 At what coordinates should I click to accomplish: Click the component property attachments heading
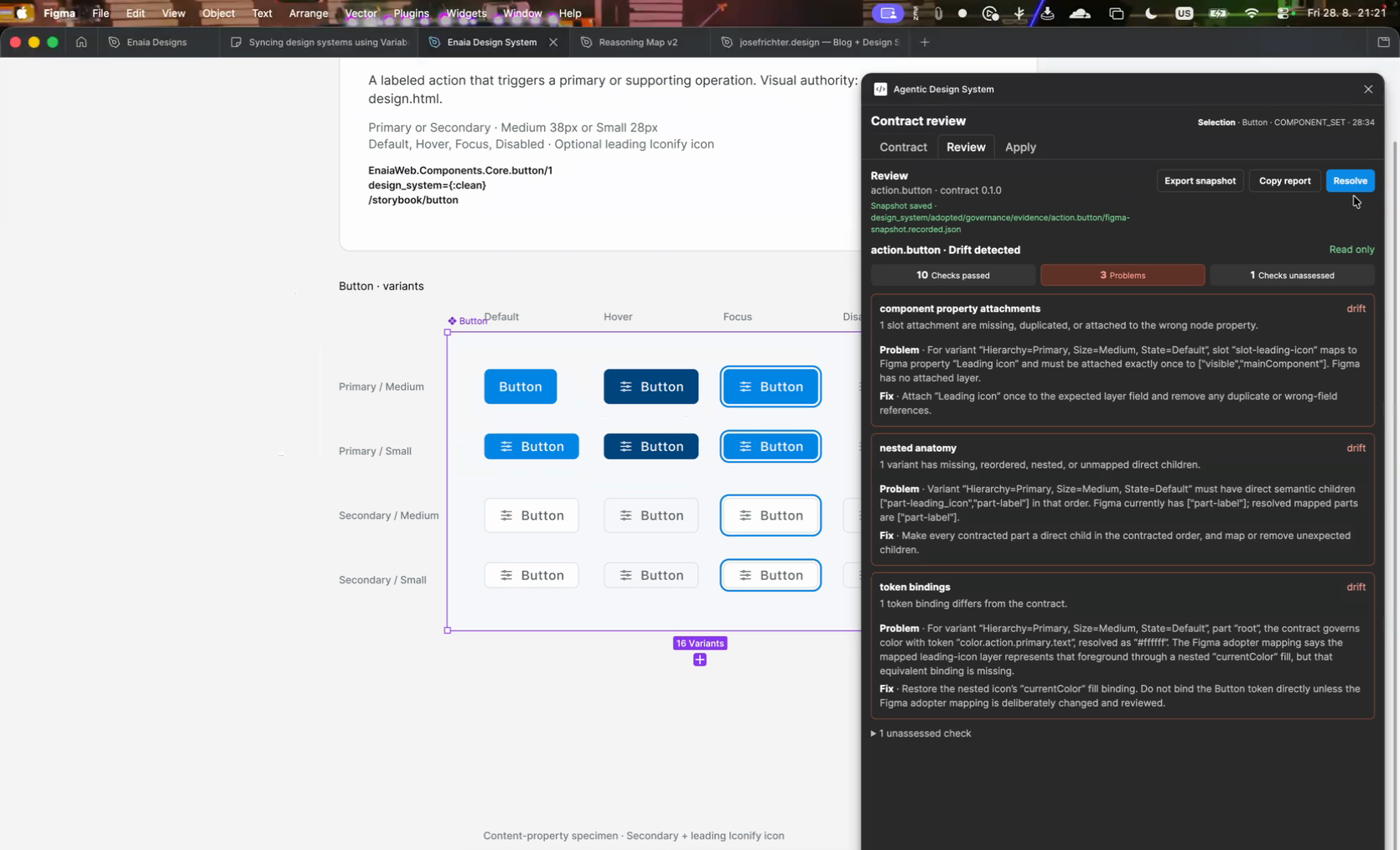(960, 308)
